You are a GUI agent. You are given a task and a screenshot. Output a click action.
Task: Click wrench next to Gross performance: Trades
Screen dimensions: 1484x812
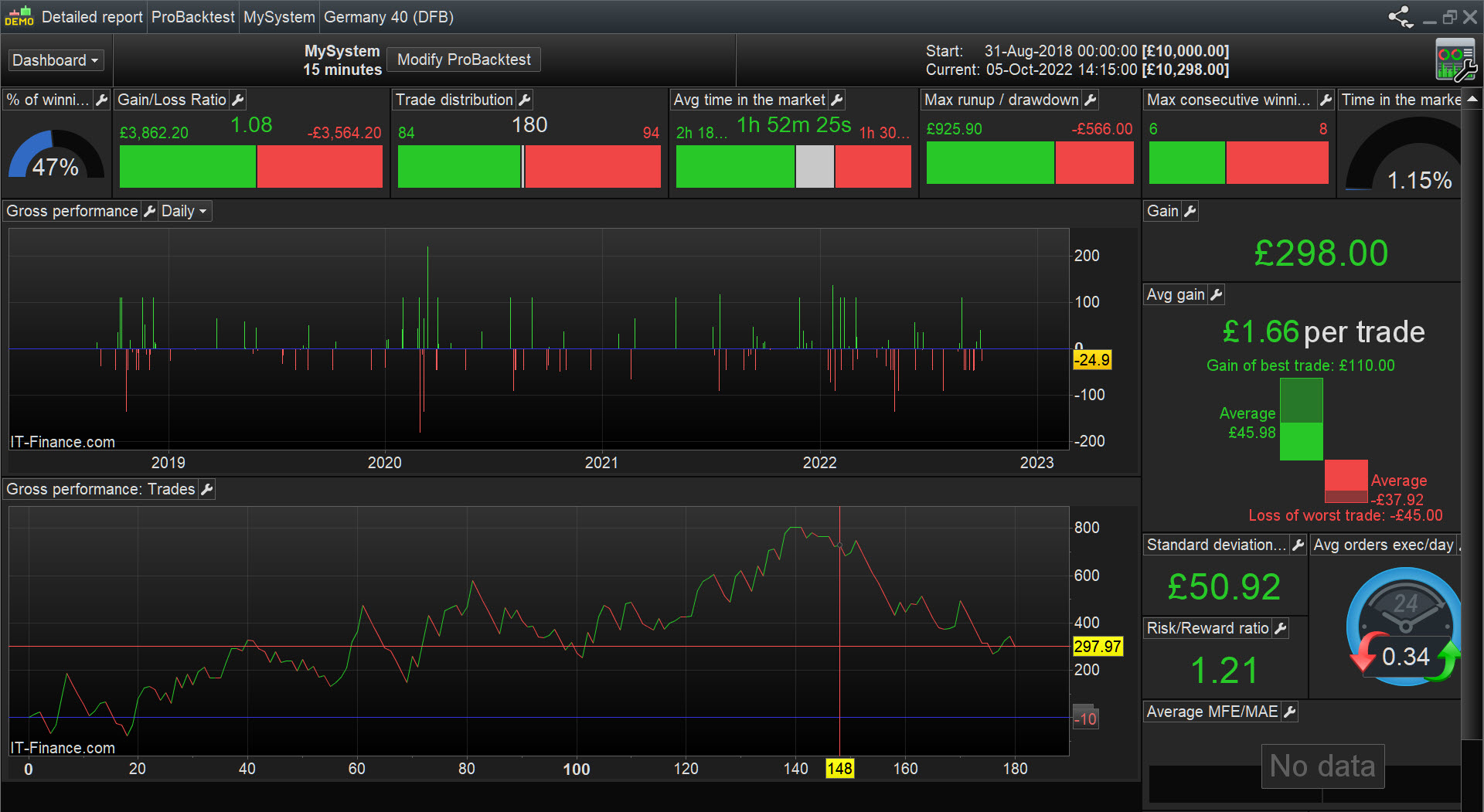click(x=206, y=489)
